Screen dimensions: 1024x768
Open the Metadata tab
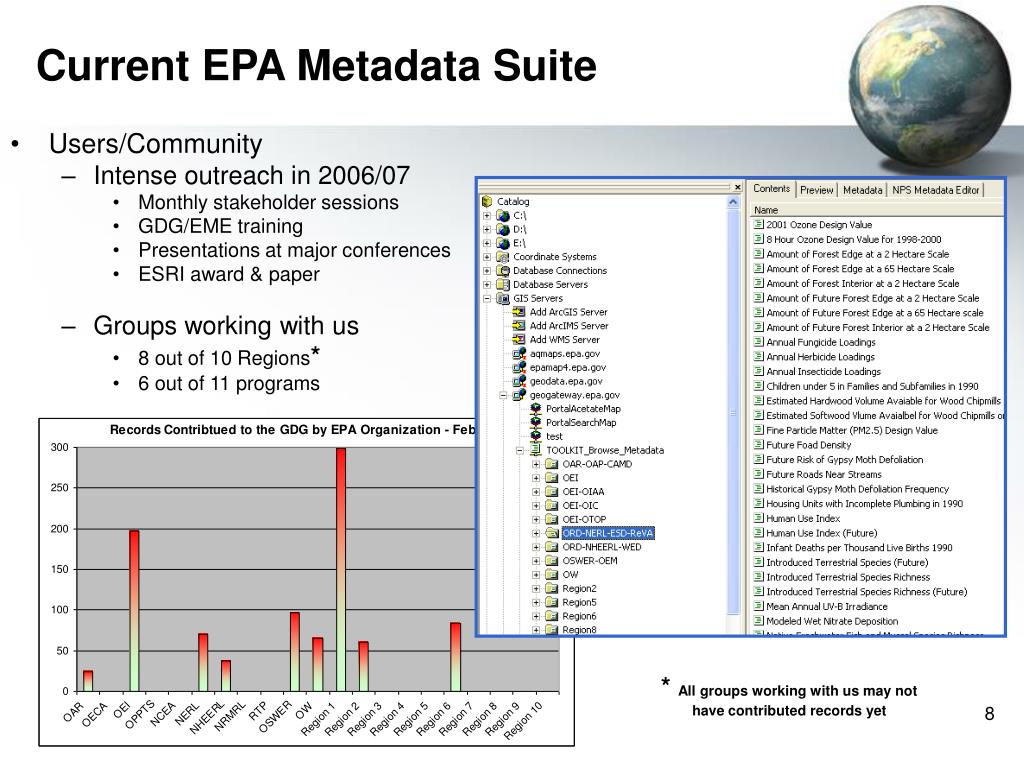(x=862, y=190)
